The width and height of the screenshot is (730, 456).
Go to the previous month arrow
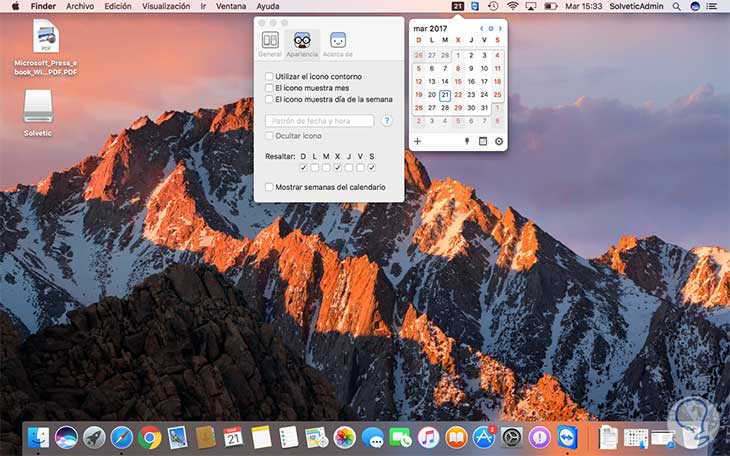click(481, 29)
